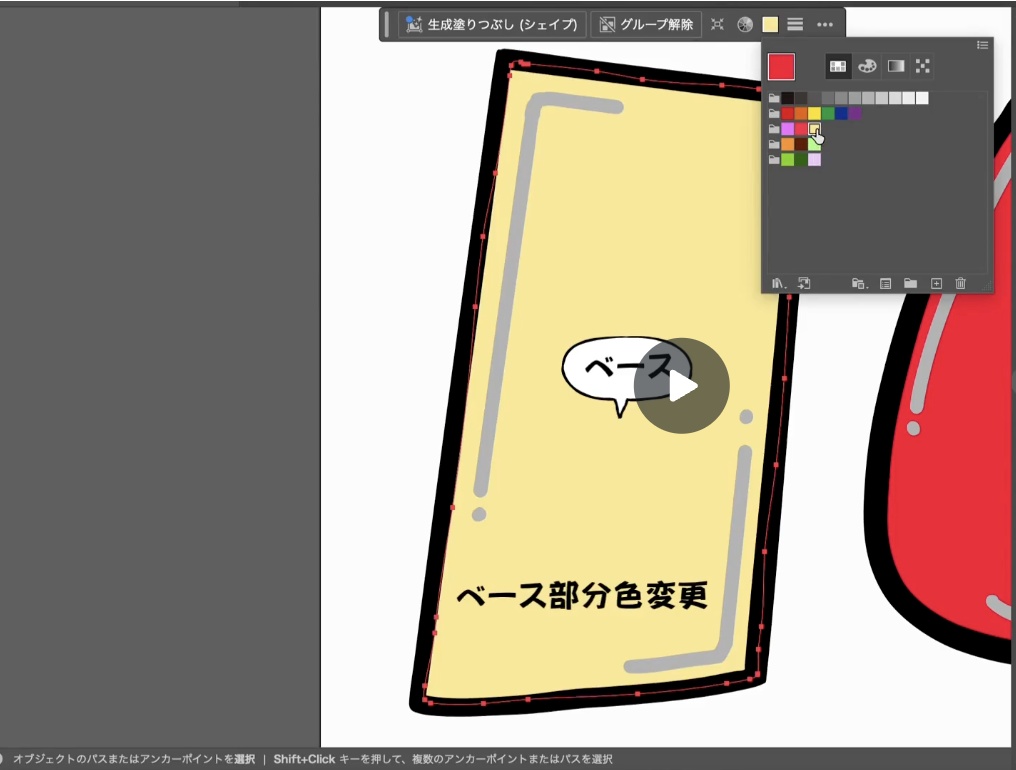Open the Swatch Libraries menu icon
The image size is (1016, 770).
tap(778, 283)
